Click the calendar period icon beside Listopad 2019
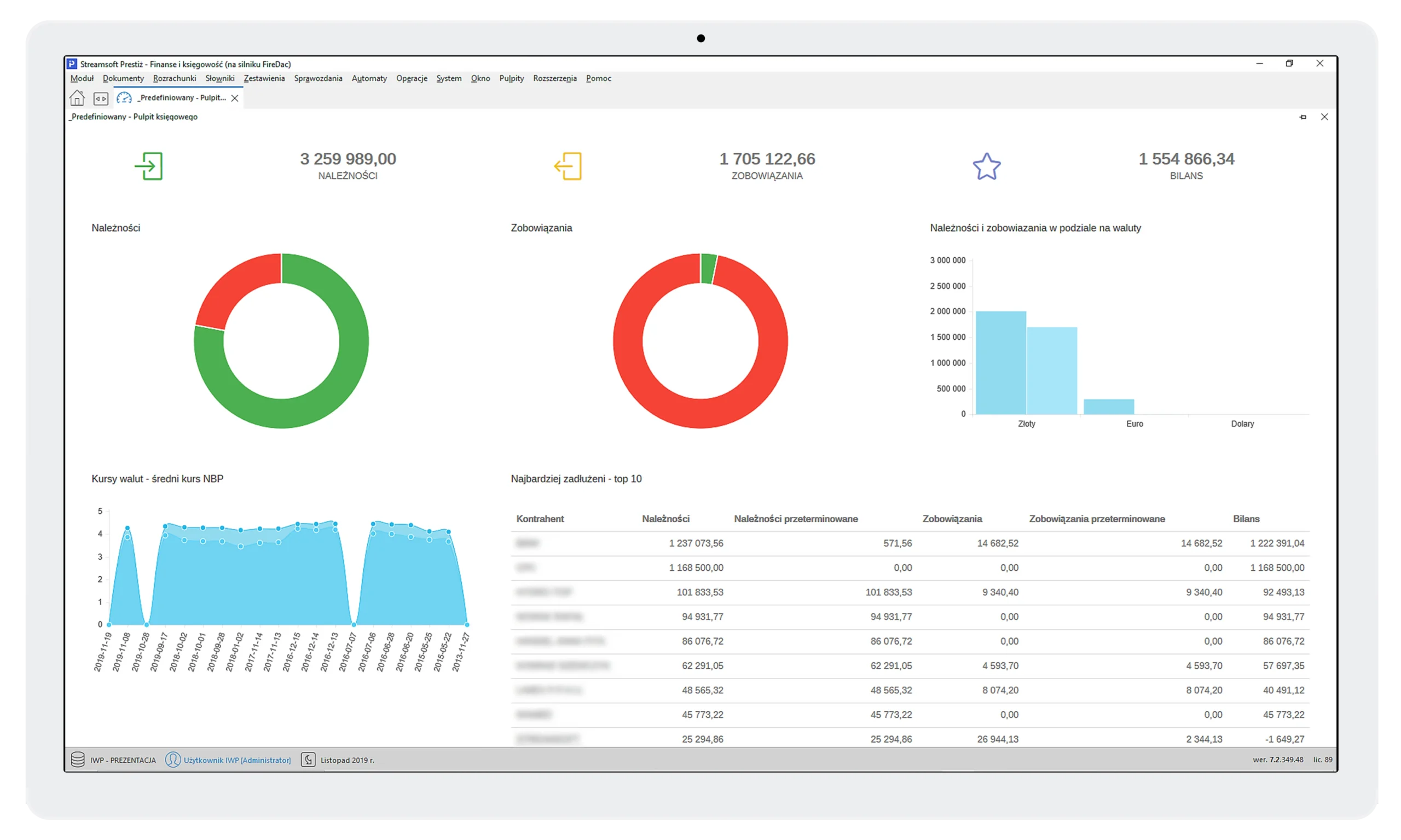1401x840 pixels. [x=308, y=760]
